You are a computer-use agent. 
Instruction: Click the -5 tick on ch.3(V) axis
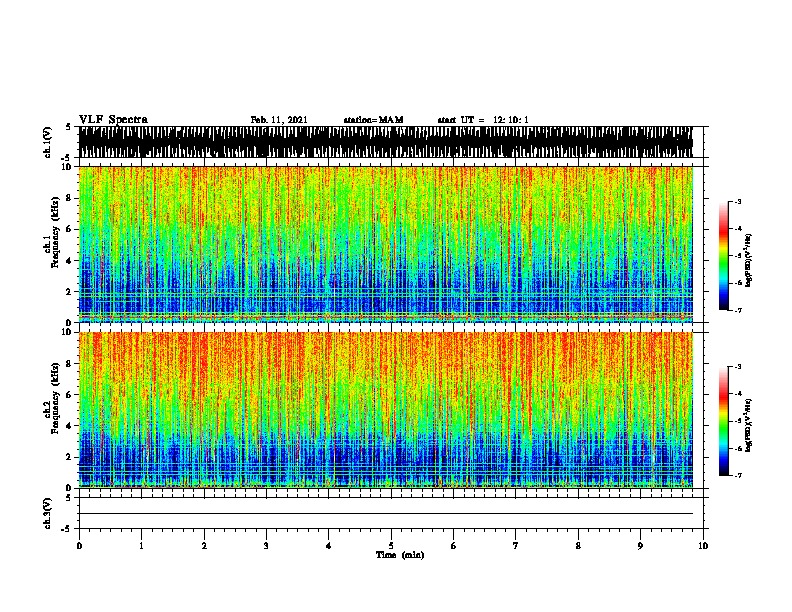tap(67, 529)
